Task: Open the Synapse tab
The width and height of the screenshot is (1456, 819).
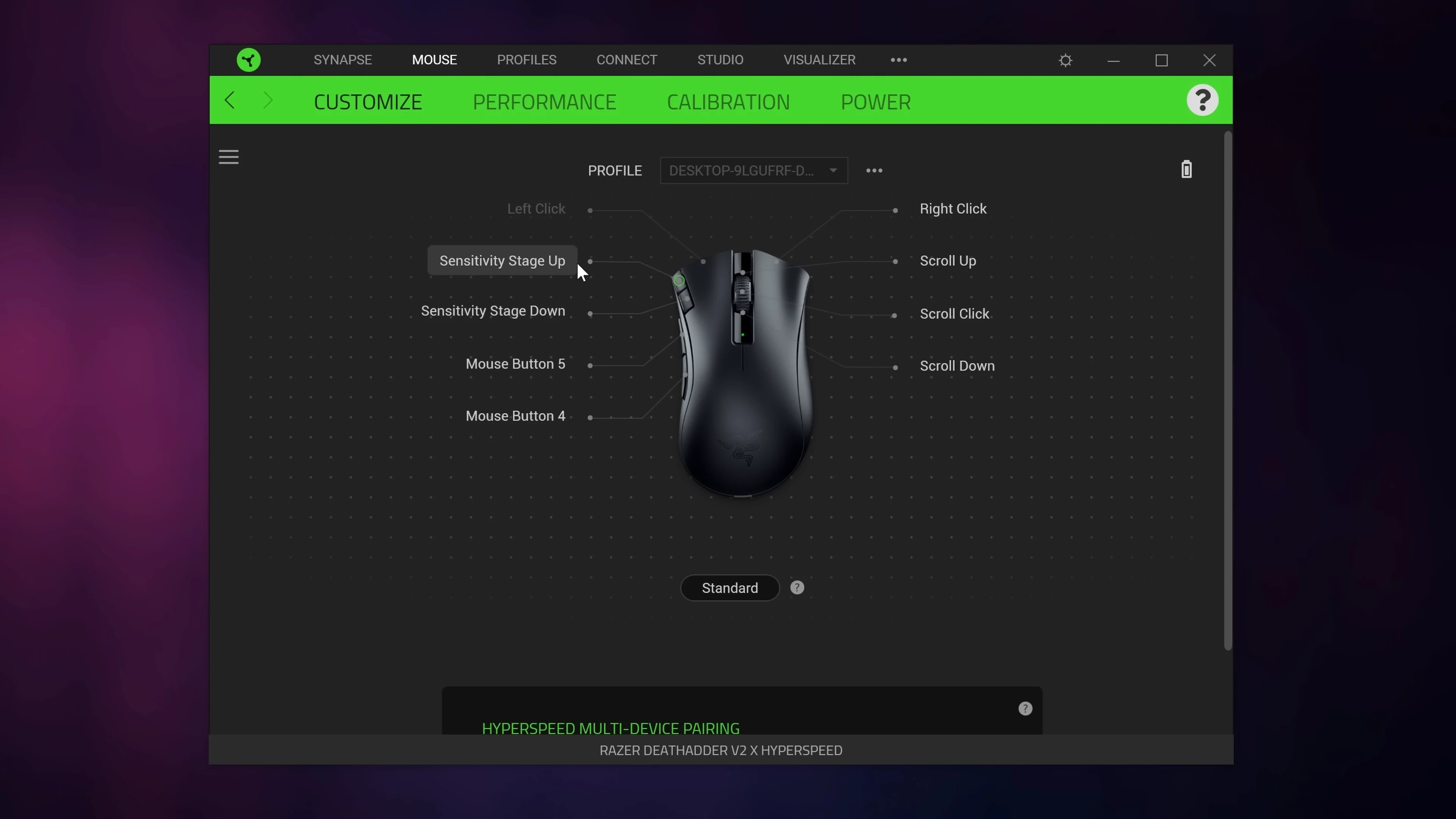Action: pyautogui.click(x=342, y=60)
